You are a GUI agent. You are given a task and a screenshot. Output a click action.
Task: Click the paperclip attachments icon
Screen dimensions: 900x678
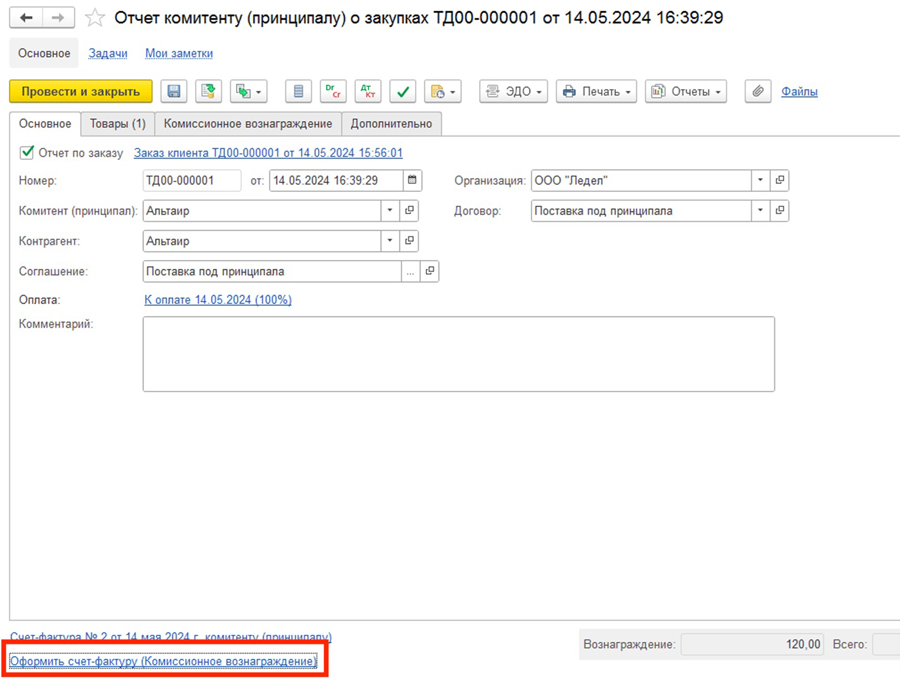tap(758, 92)
